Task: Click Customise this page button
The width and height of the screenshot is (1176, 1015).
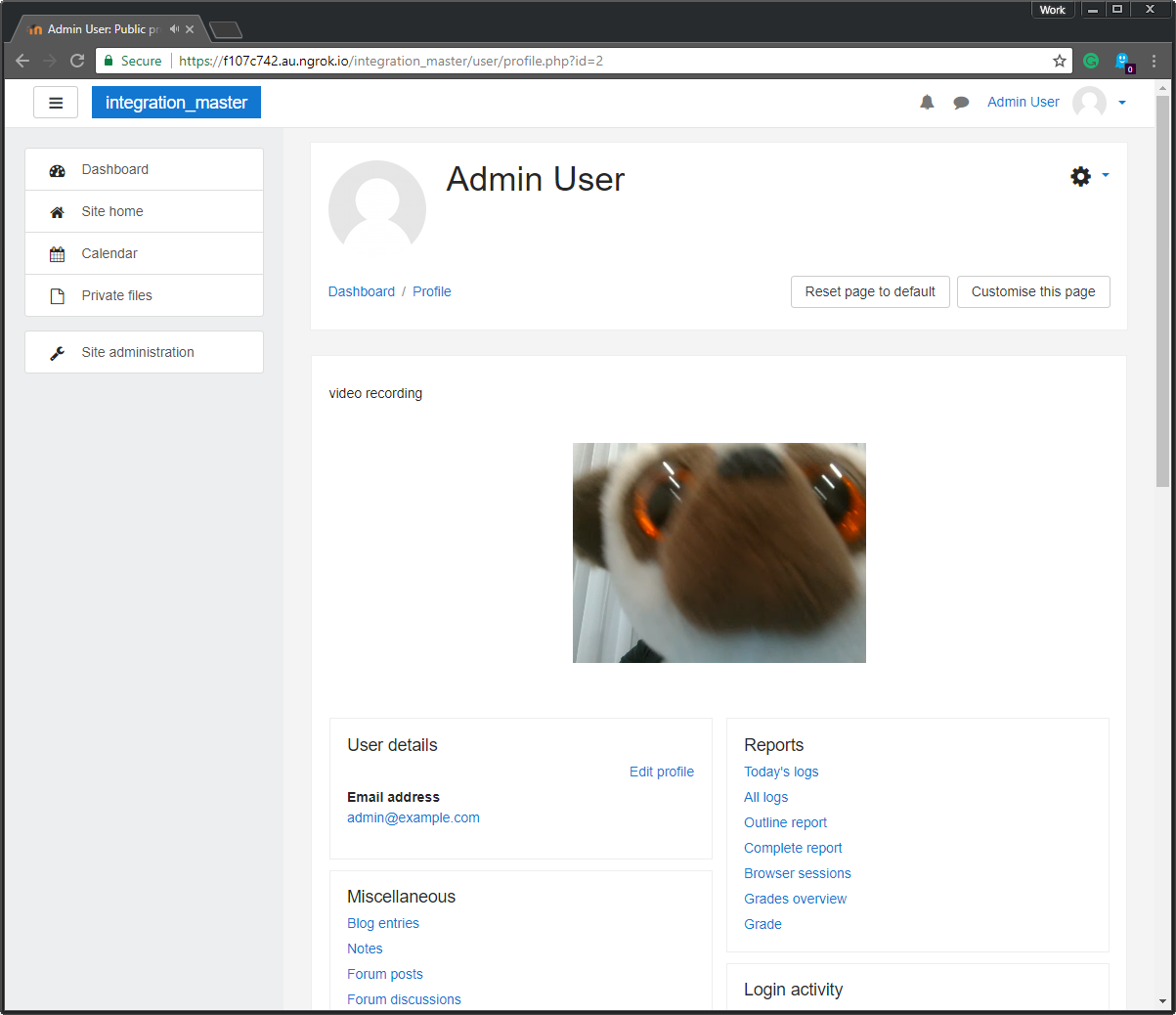Action: (1033, 291)
